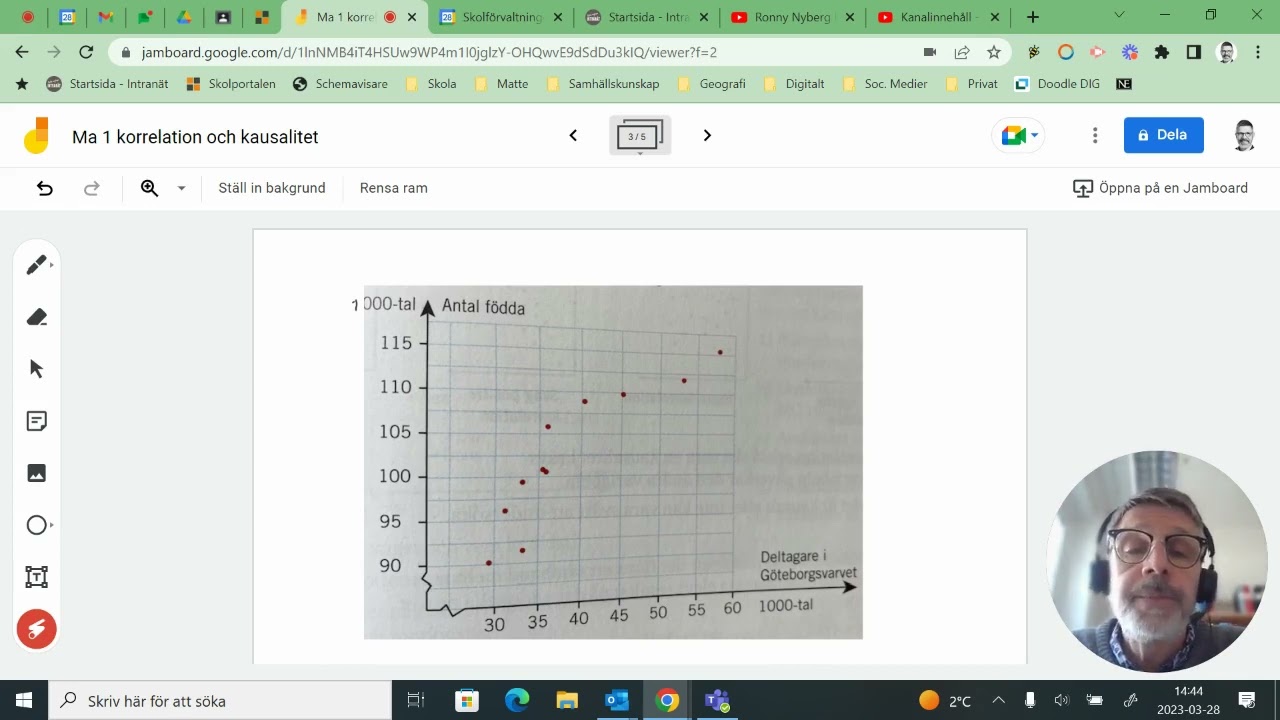Click the Jamboard logo
The height and width of the screenshot is (720, 1280).
pyautogui.click(x=37, y=136)
